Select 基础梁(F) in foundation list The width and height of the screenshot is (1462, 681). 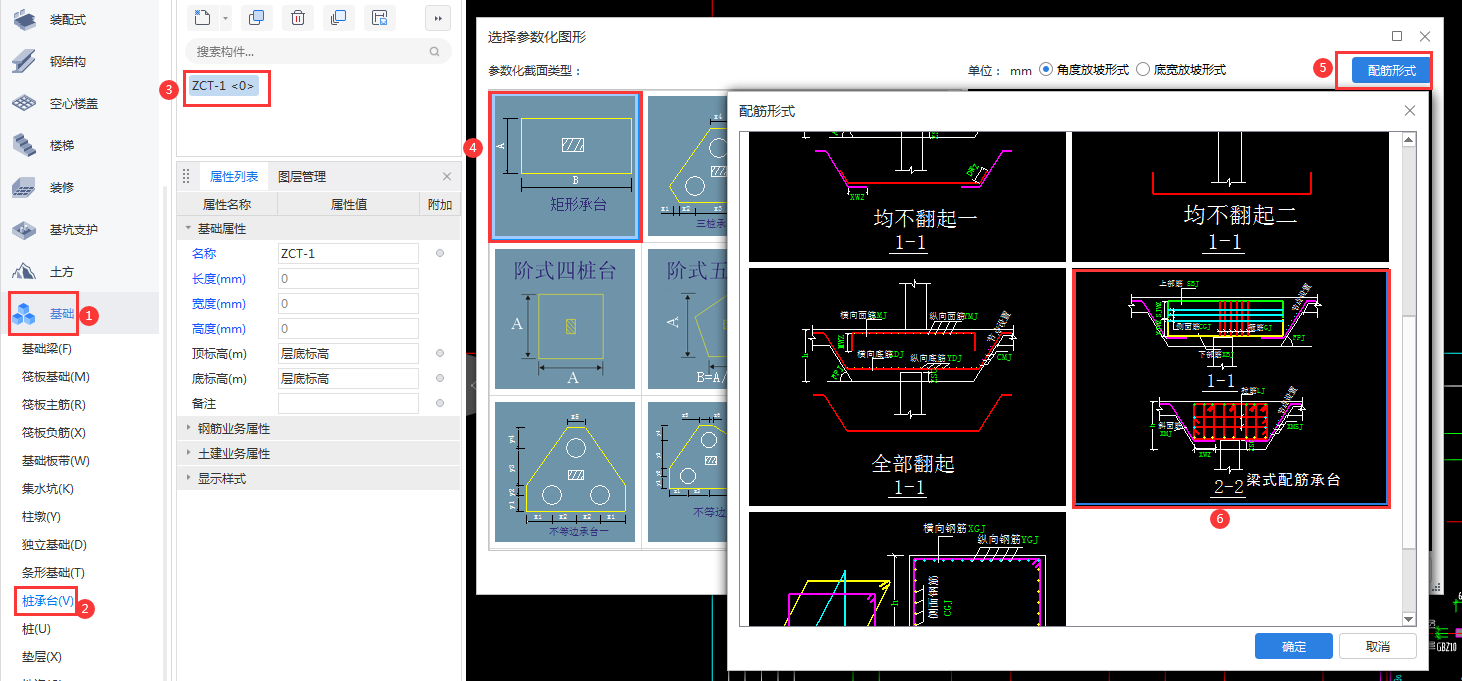47,349
